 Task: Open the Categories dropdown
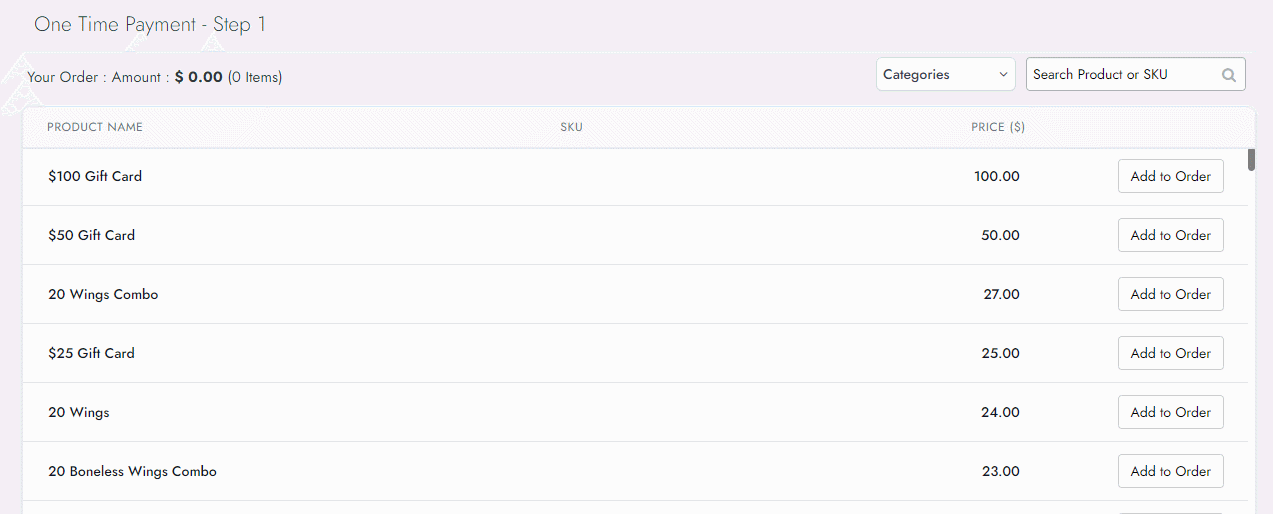point(945,75)
